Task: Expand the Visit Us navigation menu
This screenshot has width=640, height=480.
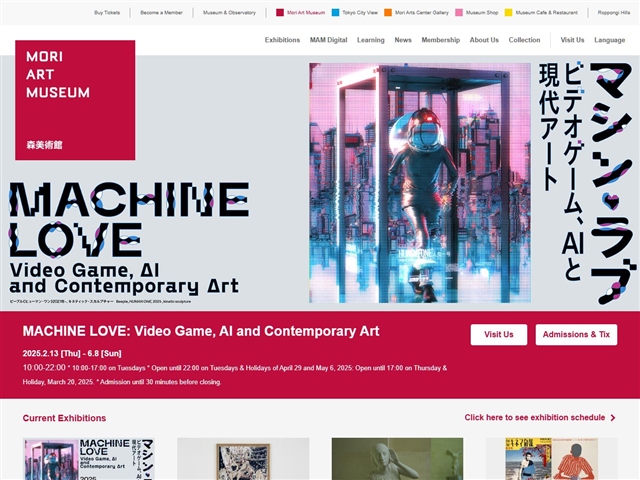Action: click(x=572, y=40)
